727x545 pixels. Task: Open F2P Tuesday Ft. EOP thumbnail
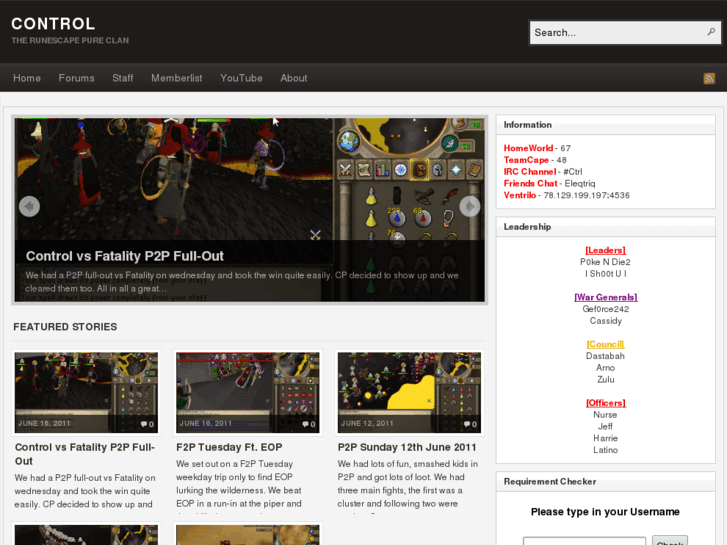coord(248,392)
